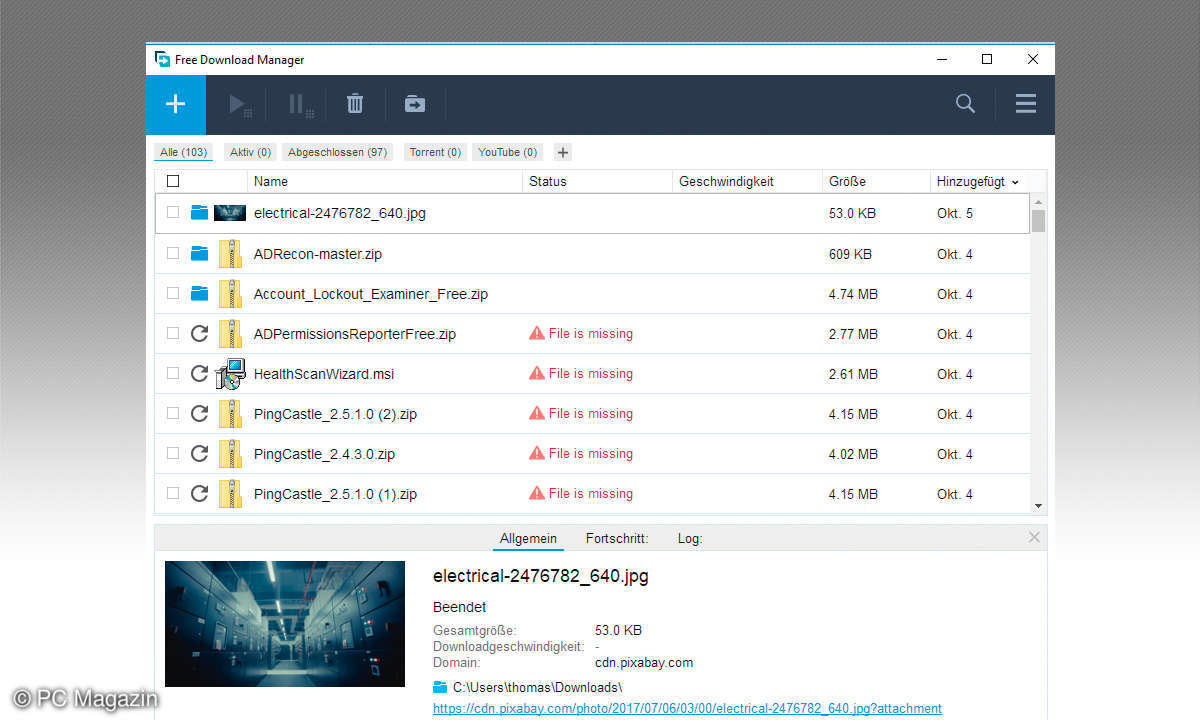Screen dimensions: 1200x720
Task: Switch to Fortschritt details tab
Action: pyautogui.click(x=617, y=538)
